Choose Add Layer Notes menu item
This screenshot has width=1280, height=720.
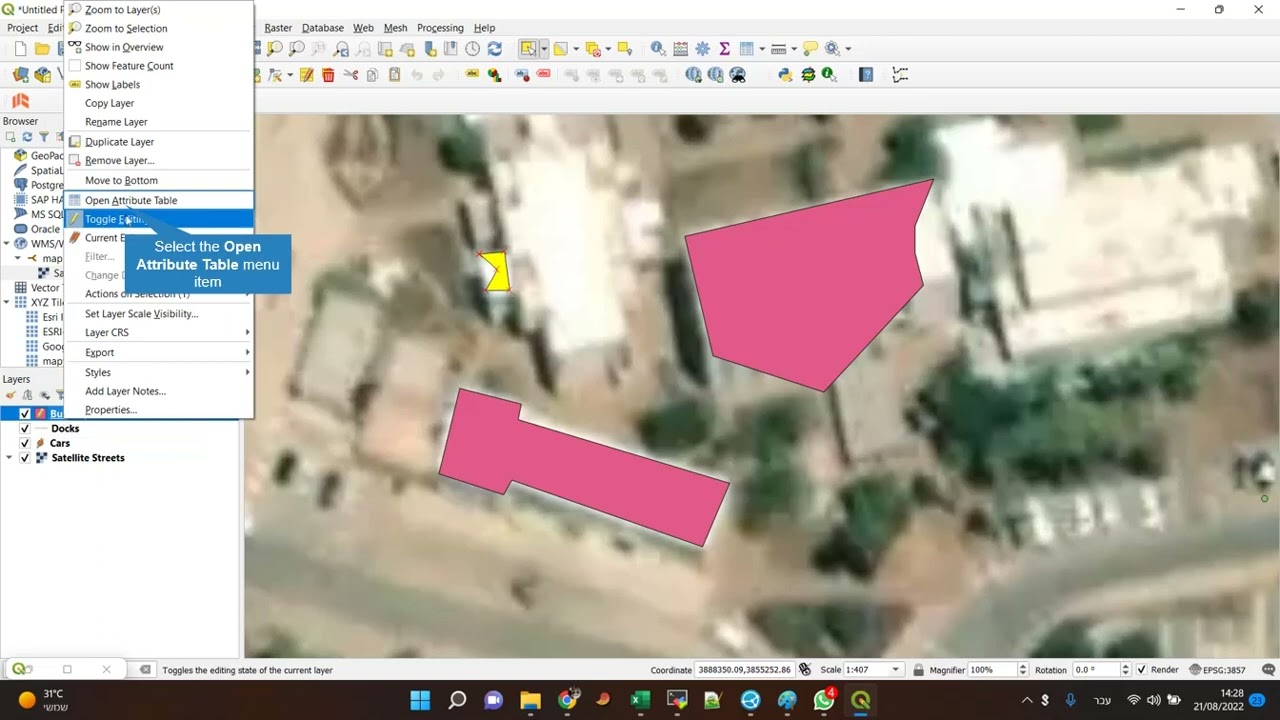click(158, 392)
